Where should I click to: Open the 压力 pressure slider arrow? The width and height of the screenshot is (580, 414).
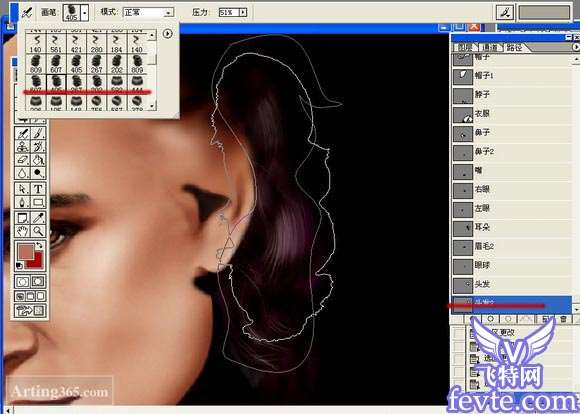243,13
